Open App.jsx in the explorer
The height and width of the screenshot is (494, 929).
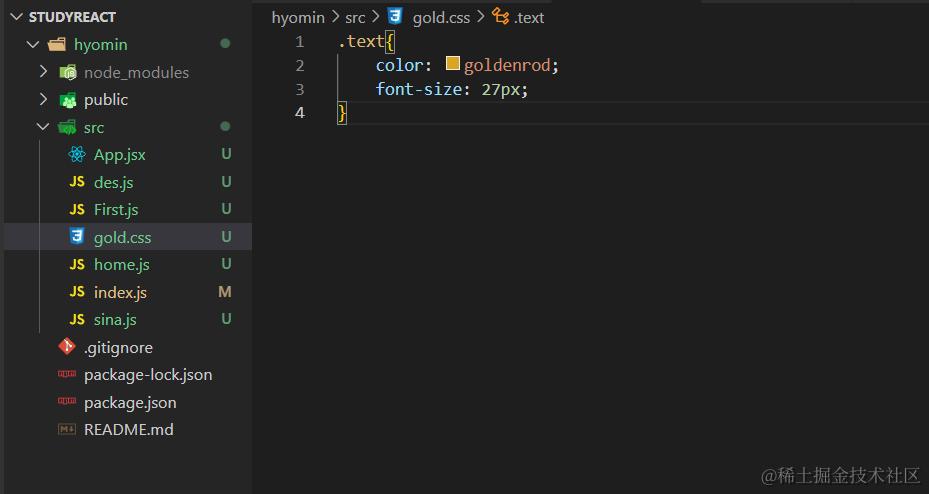[120, 155]
